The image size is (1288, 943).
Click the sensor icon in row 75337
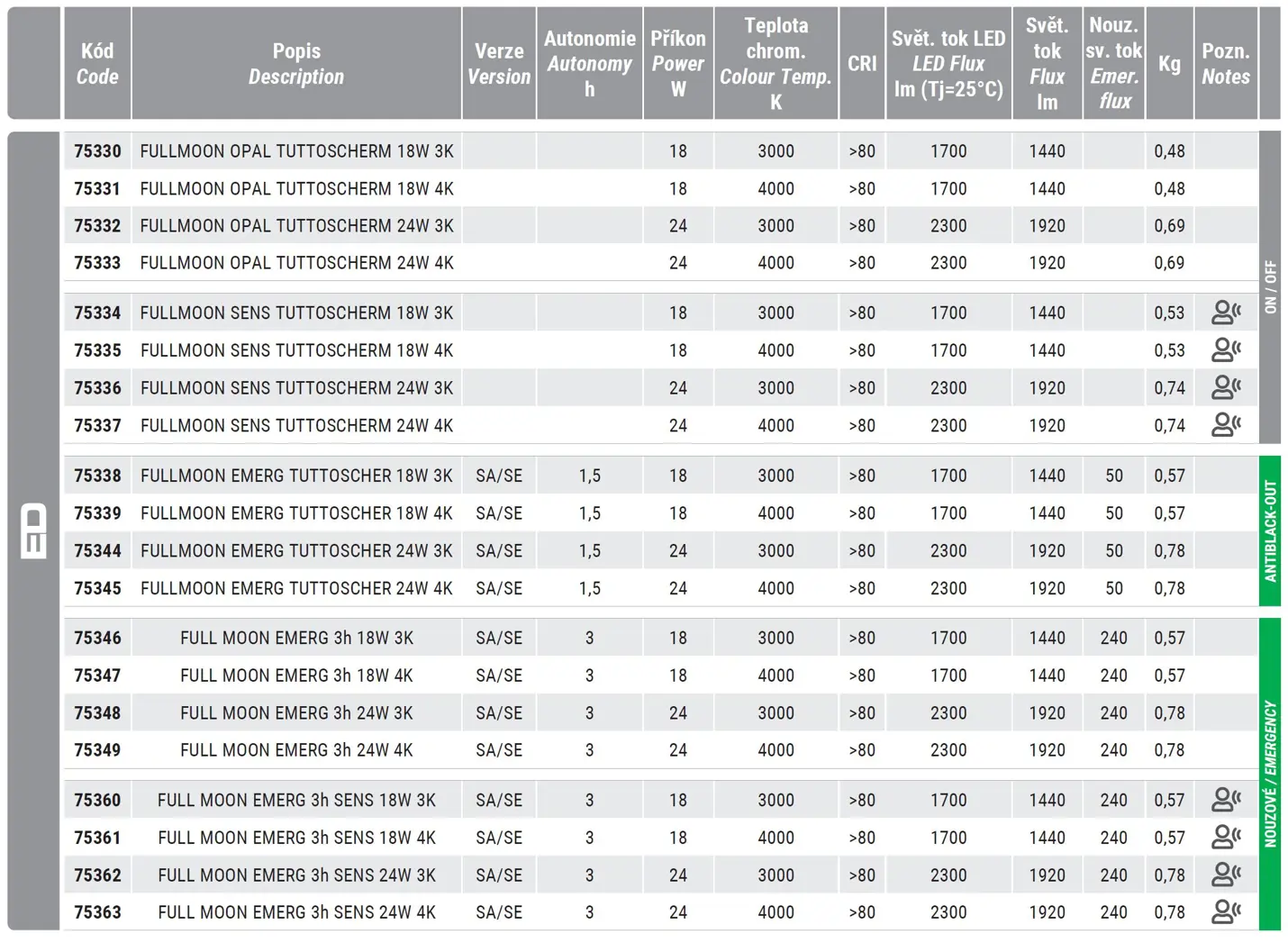[1226, 425]
